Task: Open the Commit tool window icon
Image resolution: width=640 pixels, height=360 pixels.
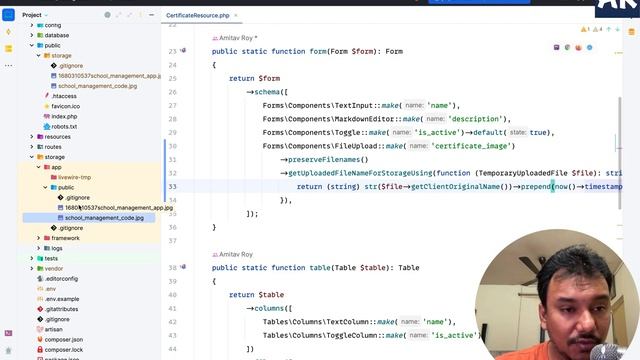Action: 8,32
